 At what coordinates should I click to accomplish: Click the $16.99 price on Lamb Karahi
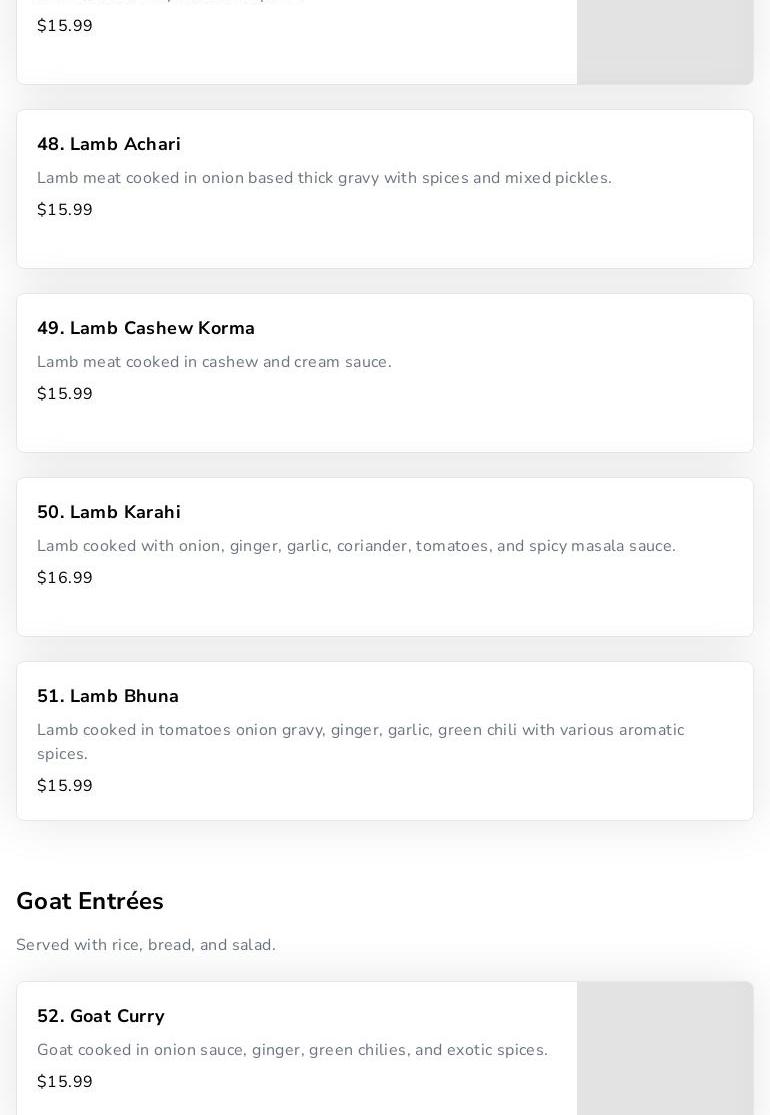click(65, 577)
